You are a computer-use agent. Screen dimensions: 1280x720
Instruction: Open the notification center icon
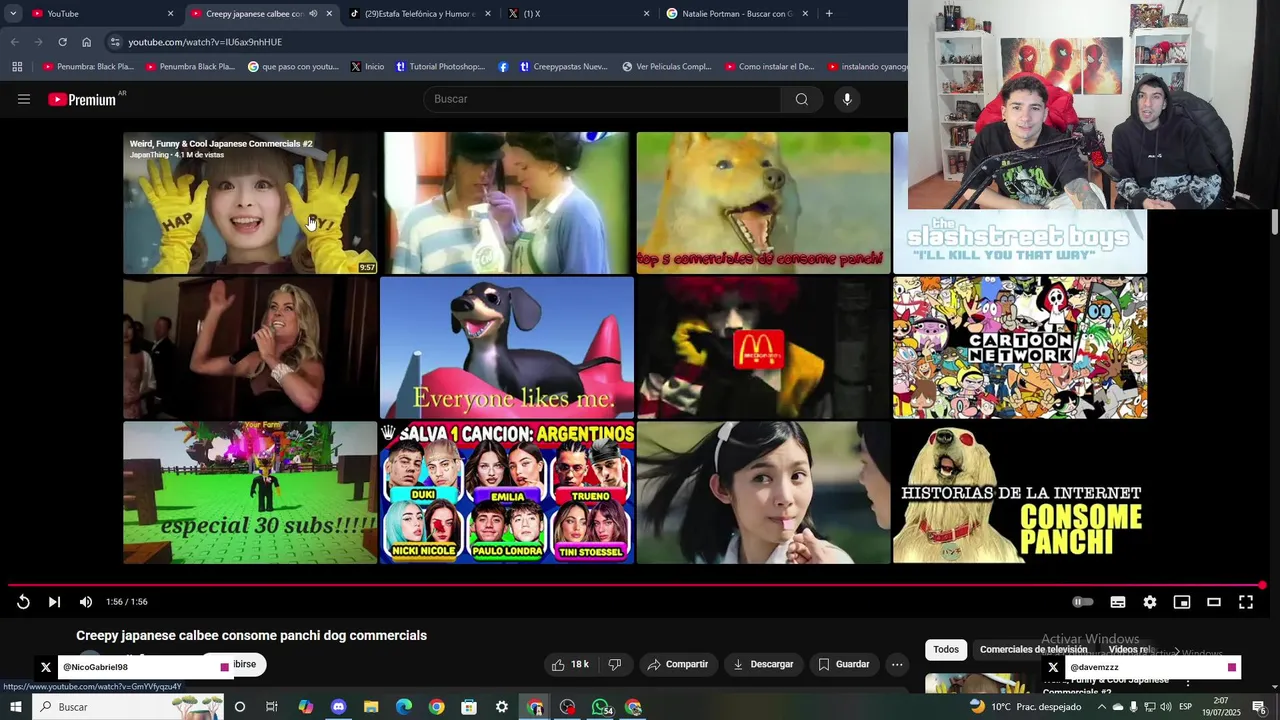(1260, 707)
